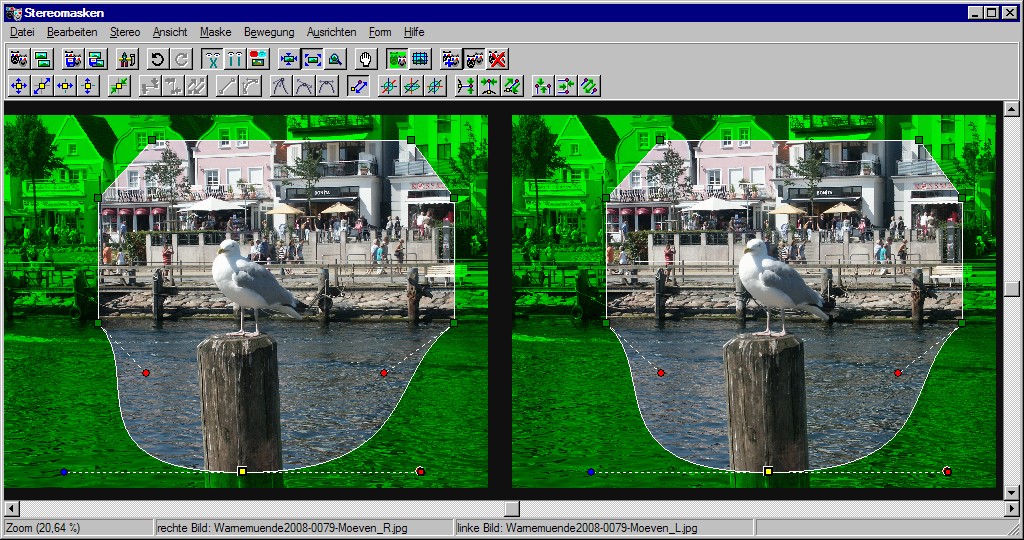Viewport: 1024px width, 540px height.
Task: Click the horizontal scrollbar thumb
Action: [x=511, y=508]
